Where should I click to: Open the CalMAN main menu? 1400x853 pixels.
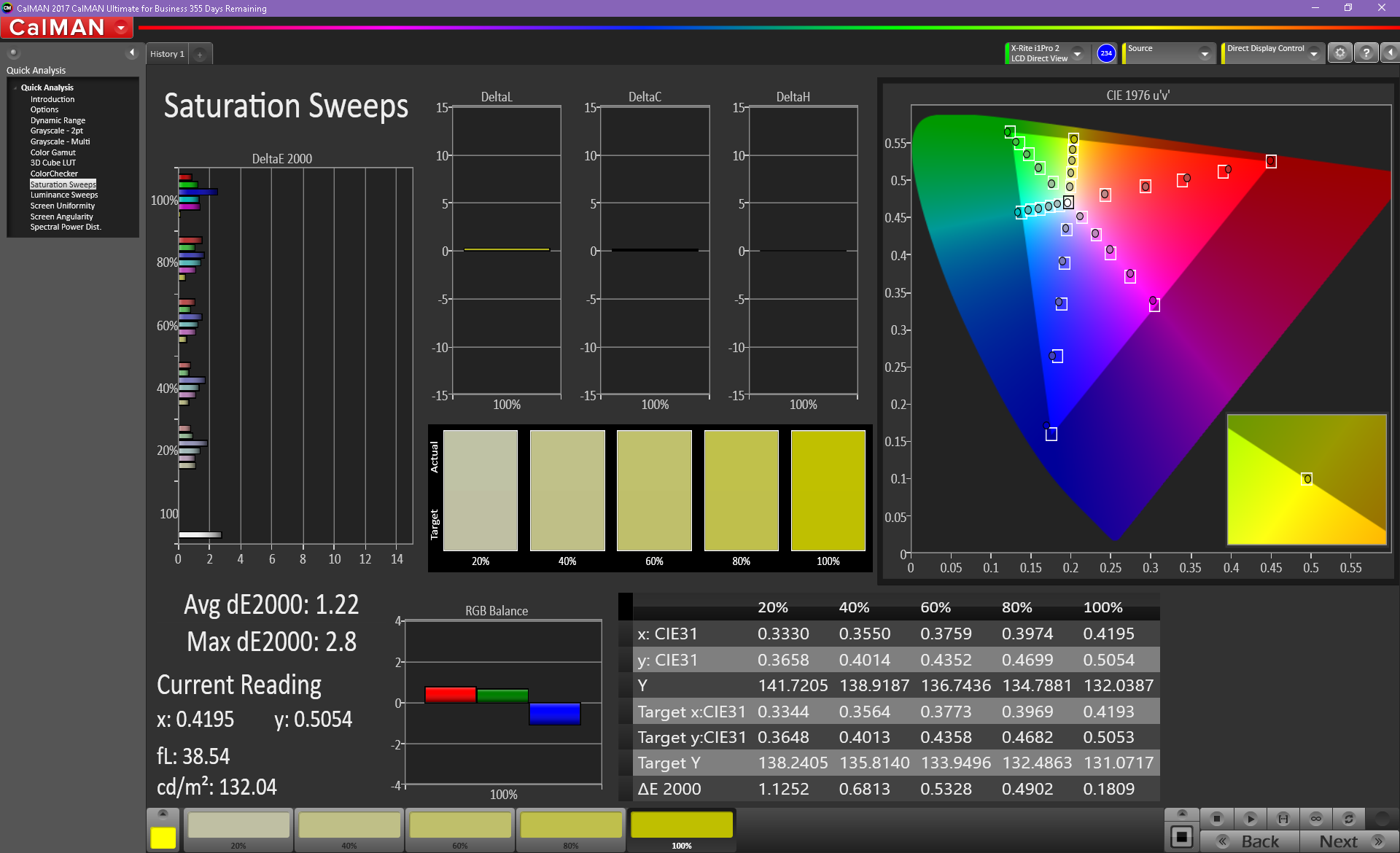121,28
